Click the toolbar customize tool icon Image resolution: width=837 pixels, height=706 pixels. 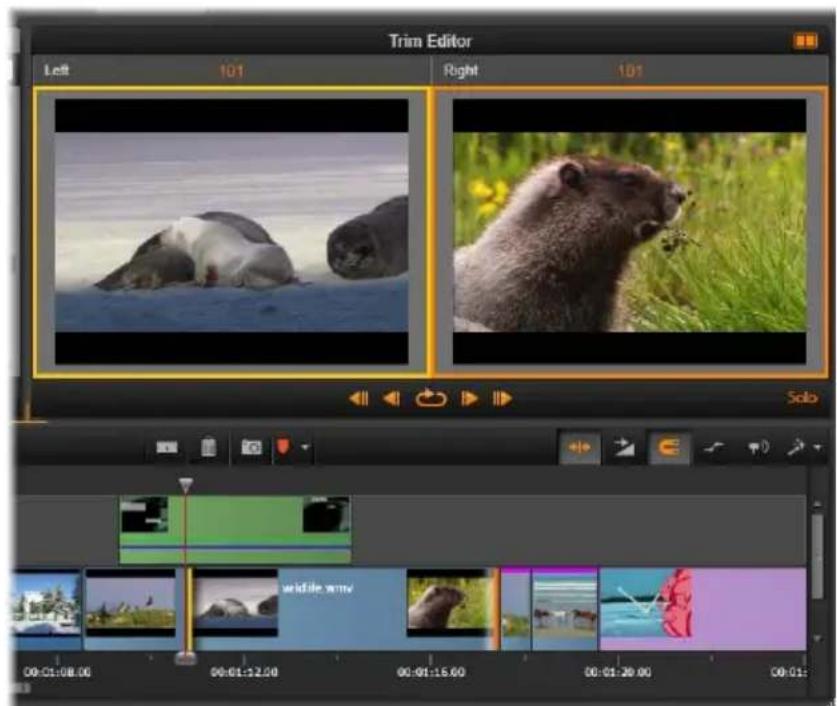click(796, 447)
